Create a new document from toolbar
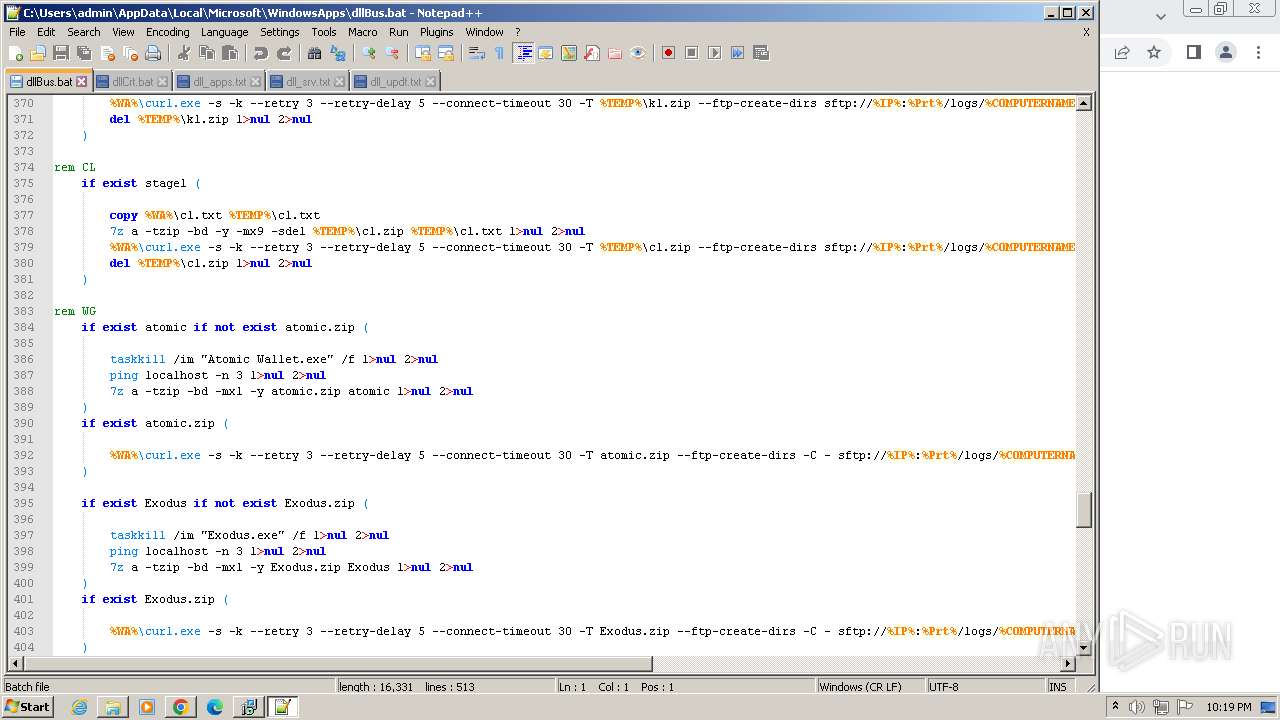 click(16, 53)
